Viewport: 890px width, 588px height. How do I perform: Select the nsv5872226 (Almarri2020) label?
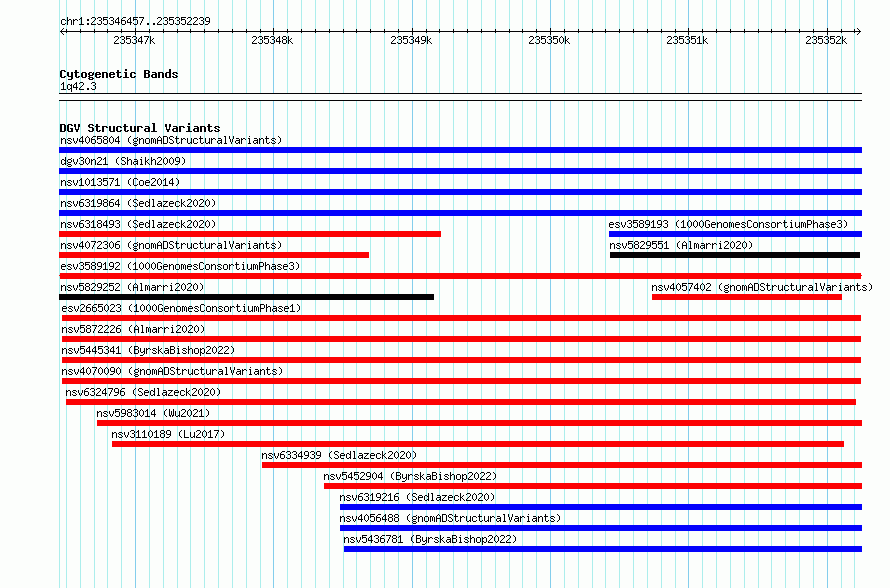coord(133,329)
